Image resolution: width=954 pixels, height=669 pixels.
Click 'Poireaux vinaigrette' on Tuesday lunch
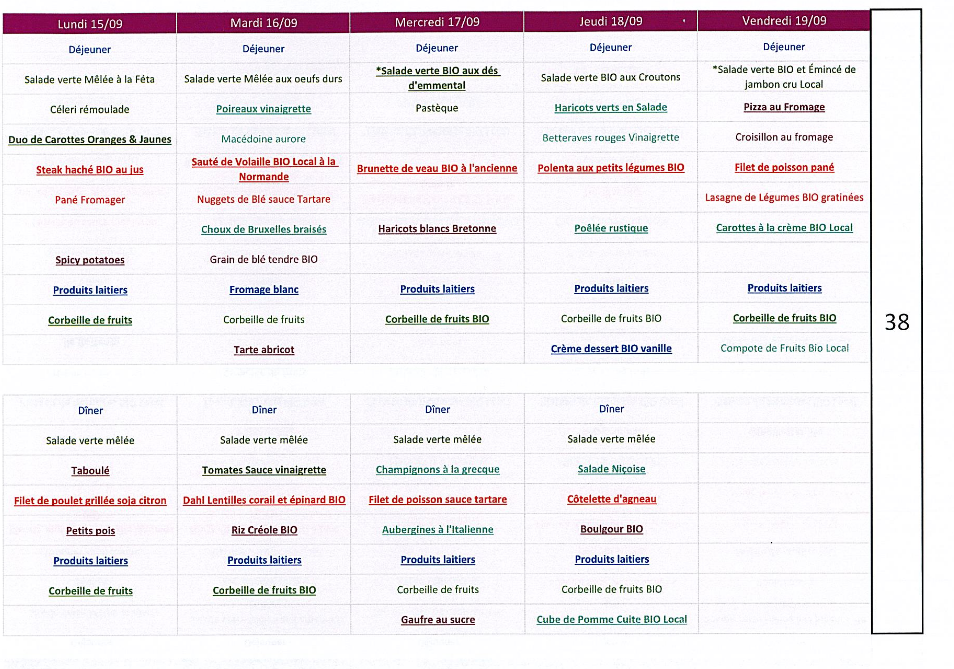[263, 109]
